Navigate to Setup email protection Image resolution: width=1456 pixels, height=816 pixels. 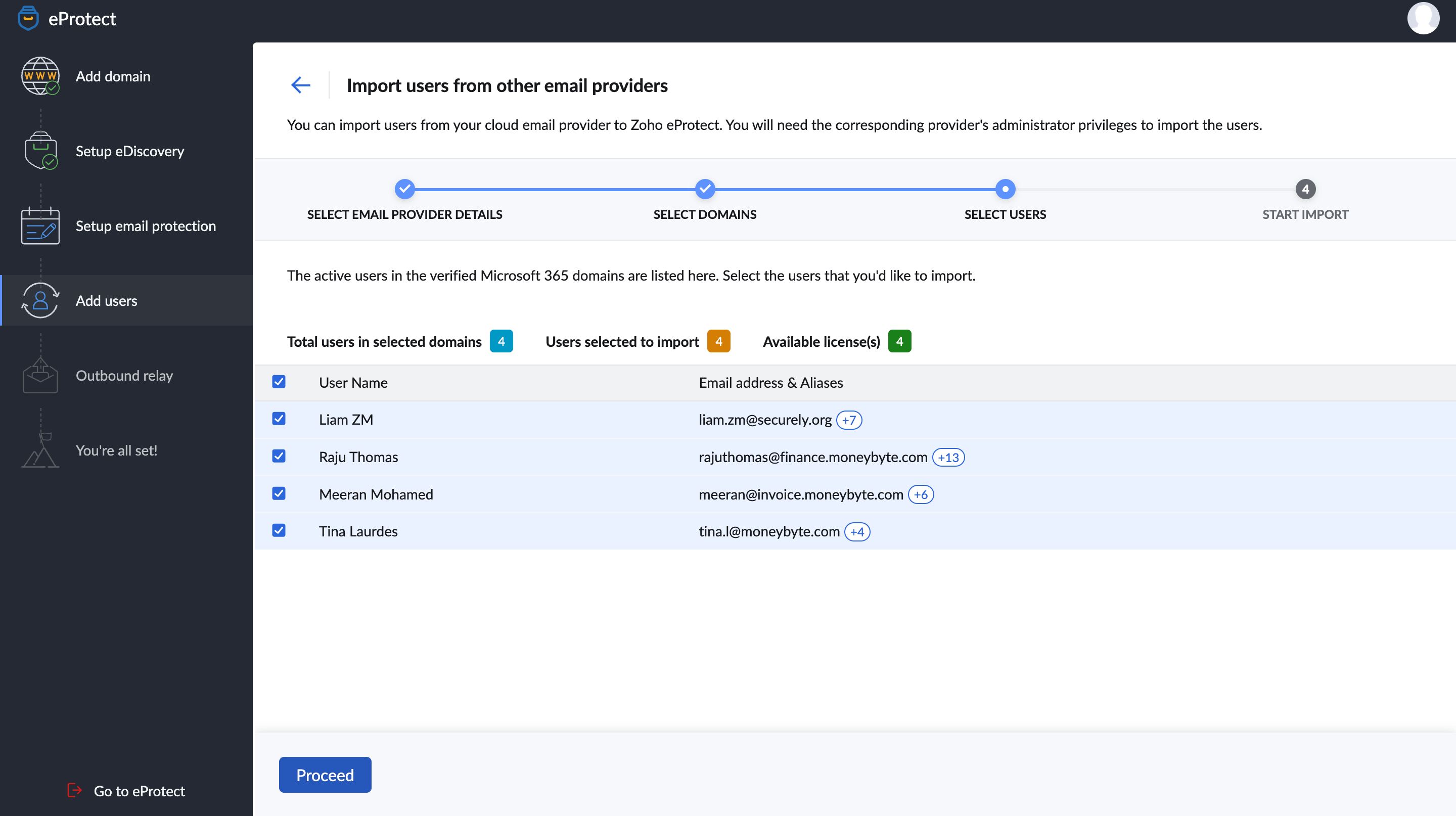pyautogui.click(x=145, y=225)
